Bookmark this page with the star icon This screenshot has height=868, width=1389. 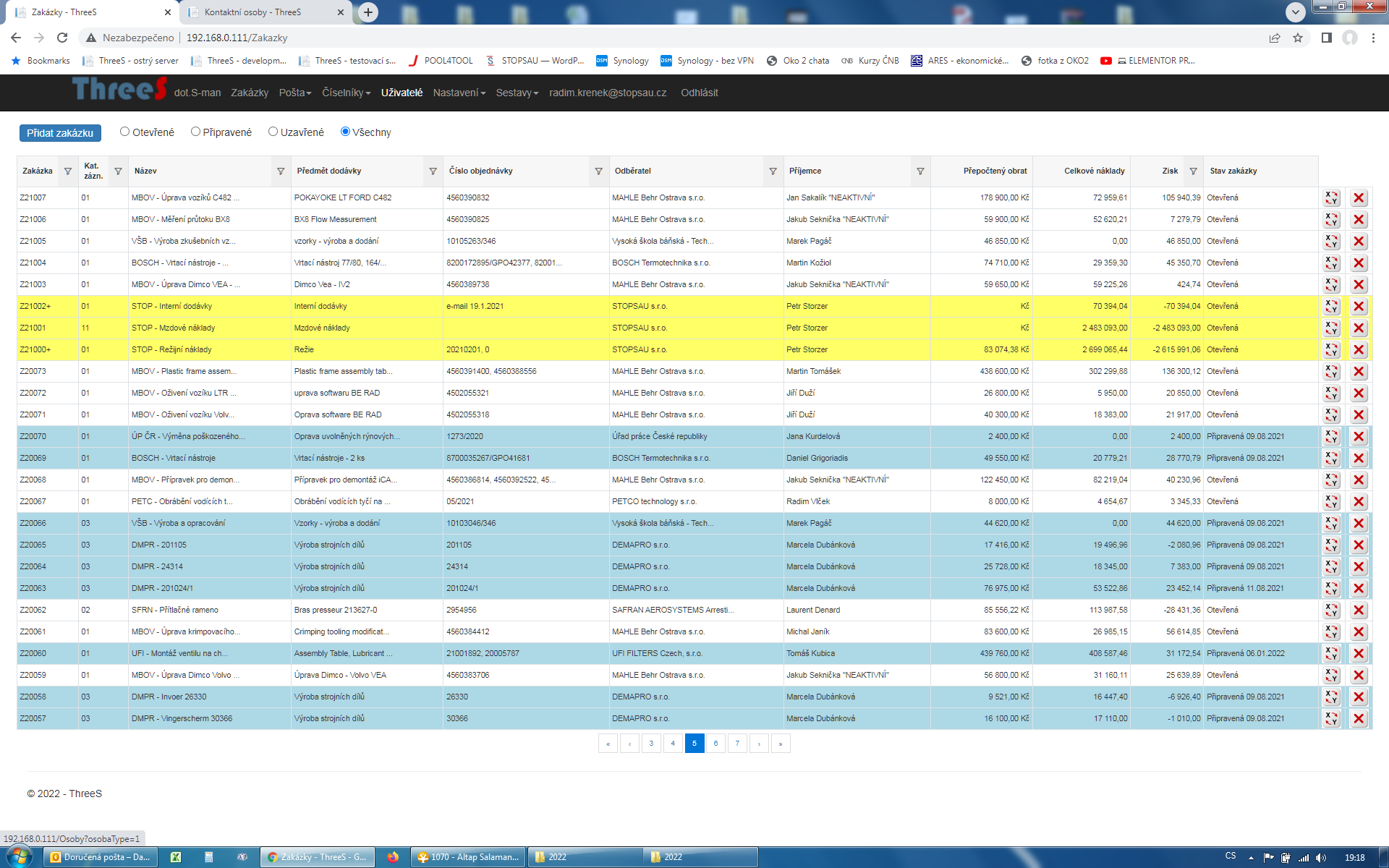click(1298, 38)
